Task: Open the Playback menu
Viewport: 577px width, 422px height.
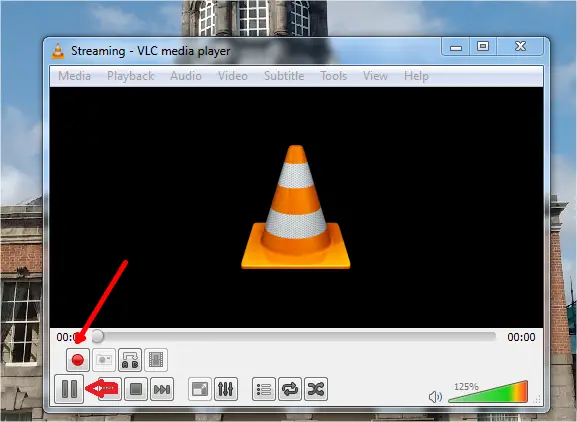Action: click(131, 76)
